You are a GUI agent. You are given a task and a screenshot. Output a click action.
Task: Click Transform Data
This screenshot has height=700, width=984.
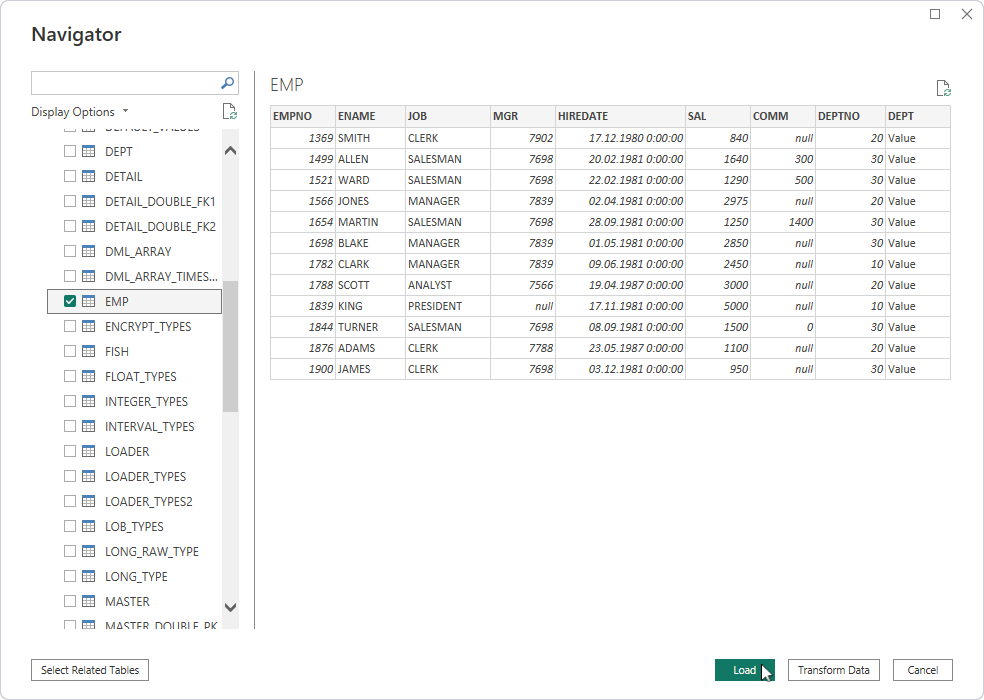coord(833,670)
